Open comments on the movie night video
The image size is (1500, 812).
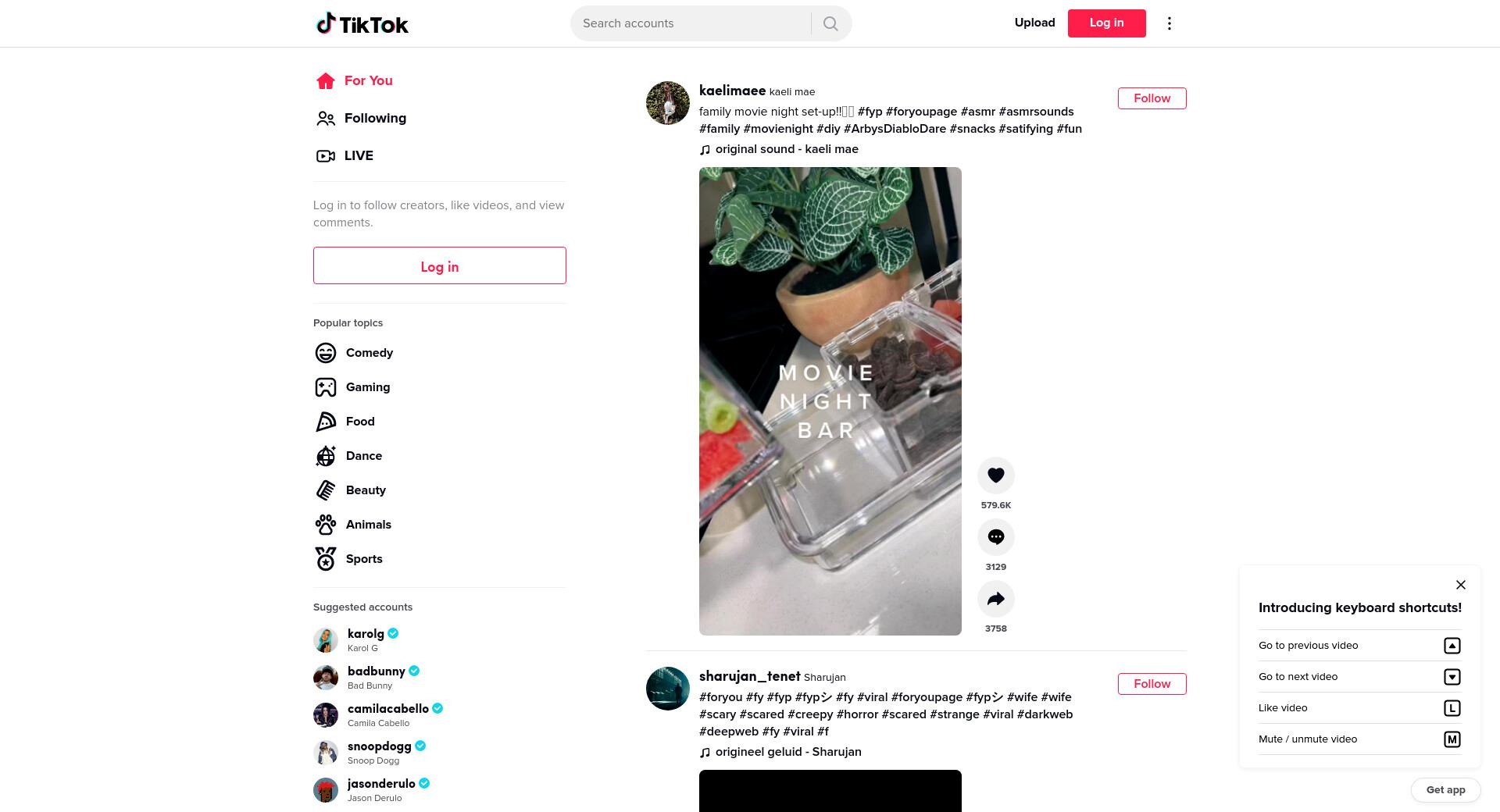pos(995,537)
